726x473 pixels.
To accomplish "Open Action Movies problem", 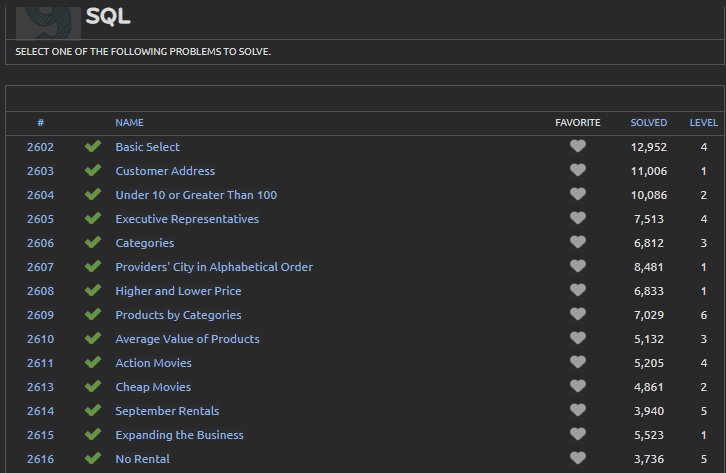I will [153, 363].
